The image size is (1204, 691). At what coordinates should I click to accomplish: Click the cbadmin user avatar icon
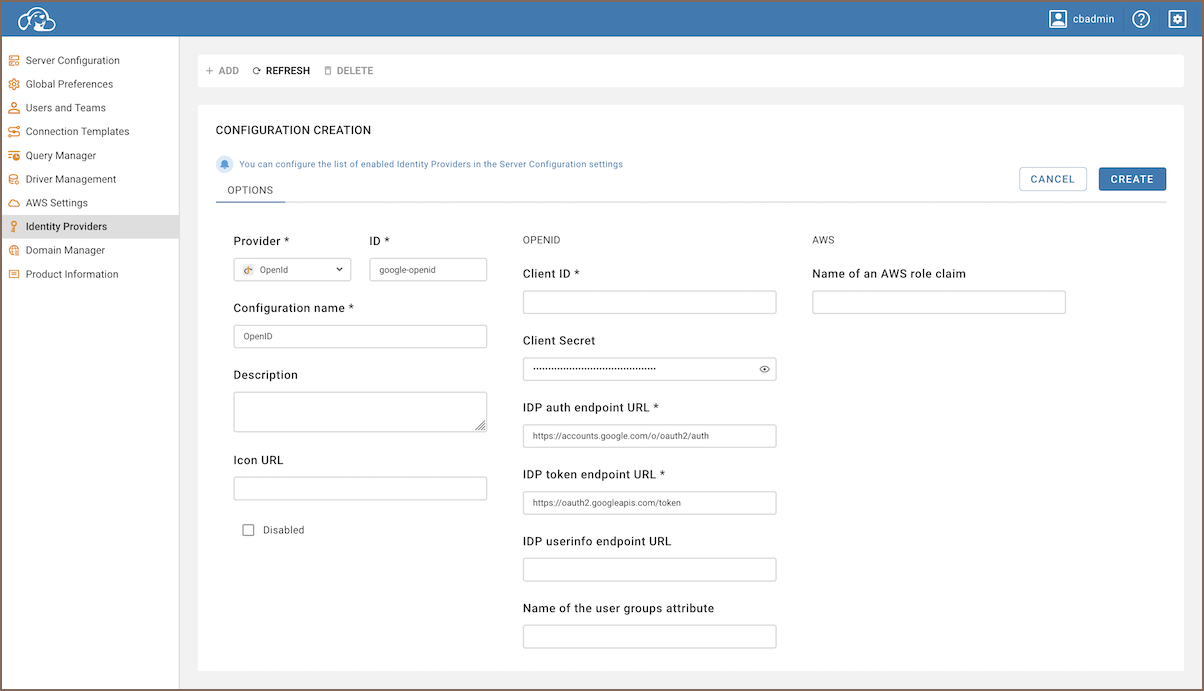(x=1058, y=19)
